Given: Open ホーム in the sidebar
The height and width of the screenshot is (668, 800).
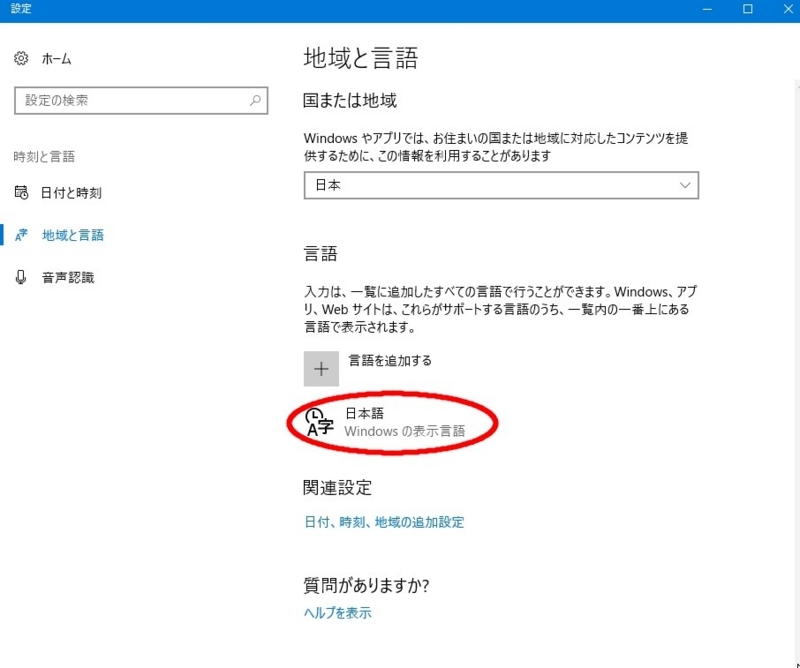Looking at the screenshot, I should [57, 59].
